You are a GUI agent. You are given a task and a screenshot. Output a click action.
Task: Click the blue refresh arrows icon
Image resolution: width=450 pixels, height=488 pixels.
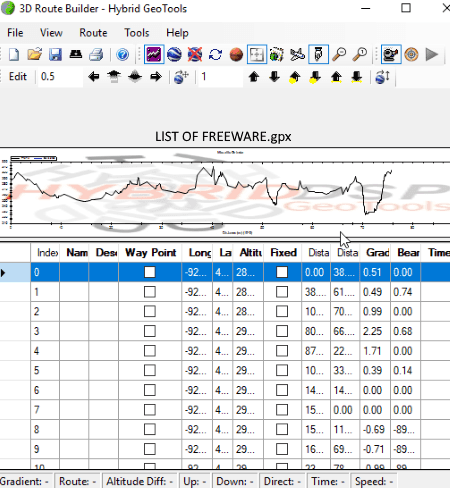coord(215,54)
